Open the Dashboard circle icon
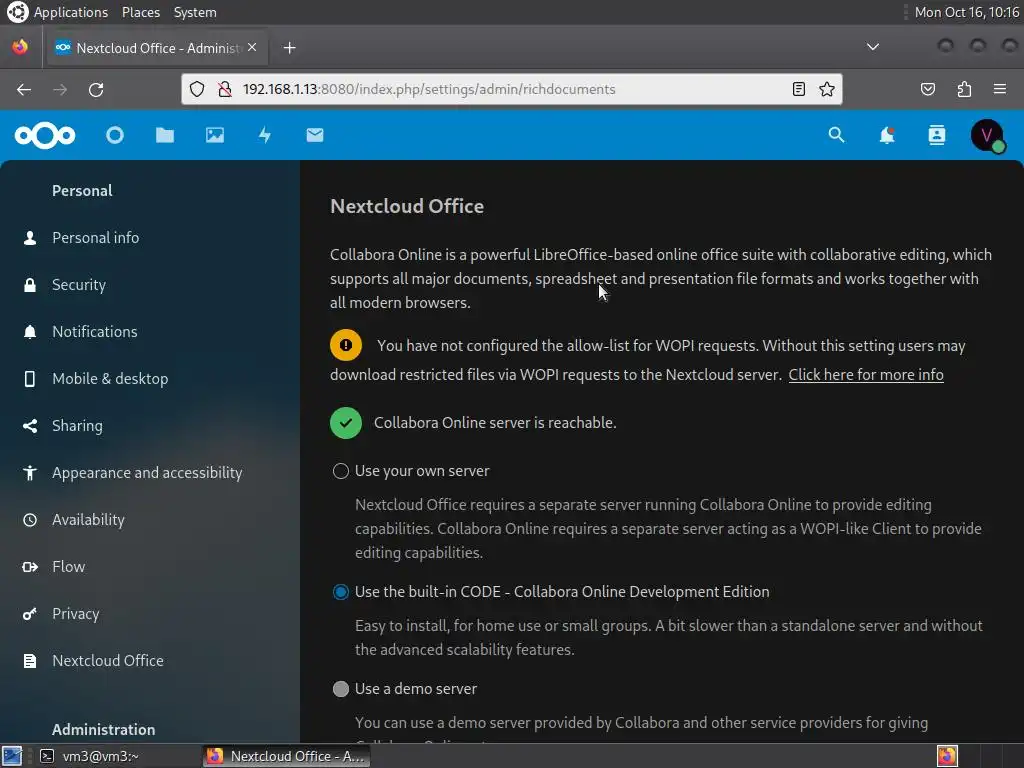The height and width of the screenshot is (768, 1024). [115, 135]
